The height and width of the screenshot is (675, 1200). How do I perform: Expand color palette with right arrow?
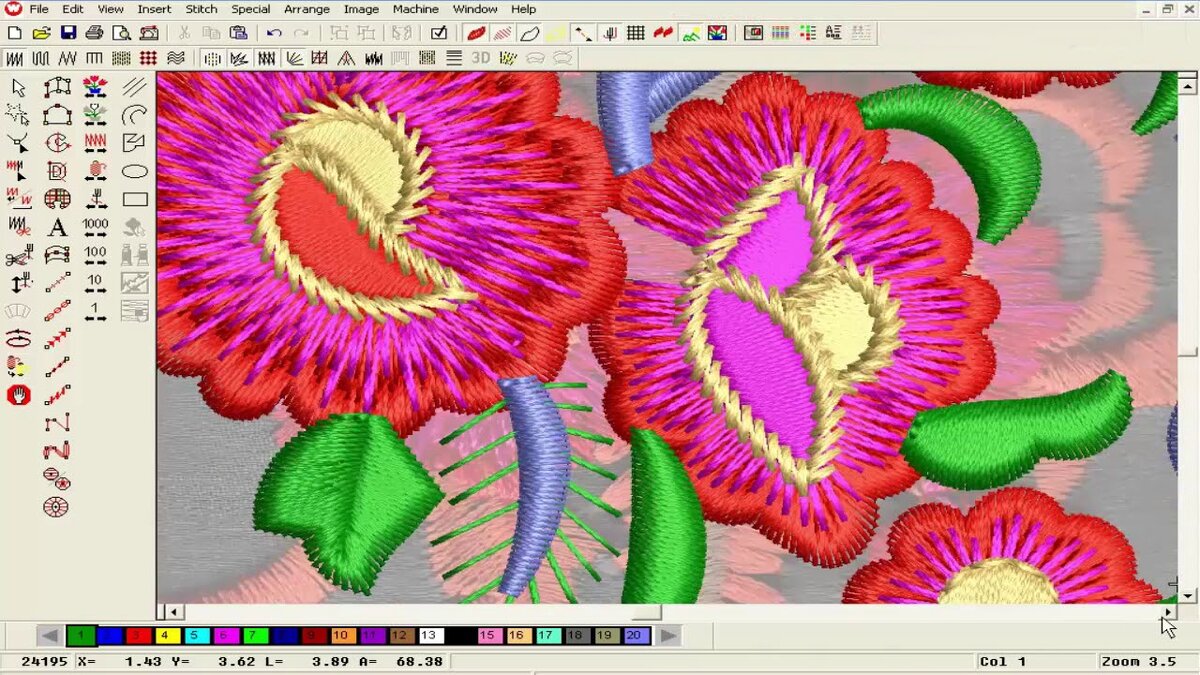(x=668, y=635)
